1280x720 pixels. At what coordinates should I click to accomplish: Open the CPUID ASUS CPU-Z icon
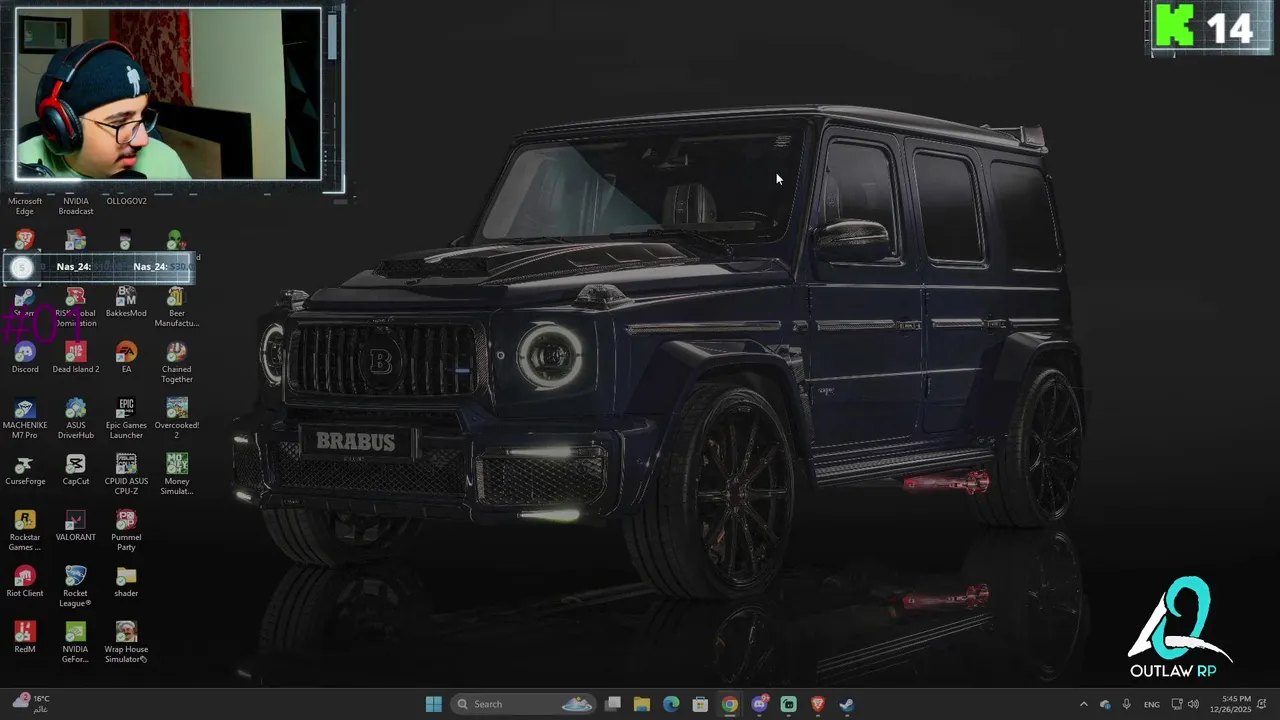point(126,475)
